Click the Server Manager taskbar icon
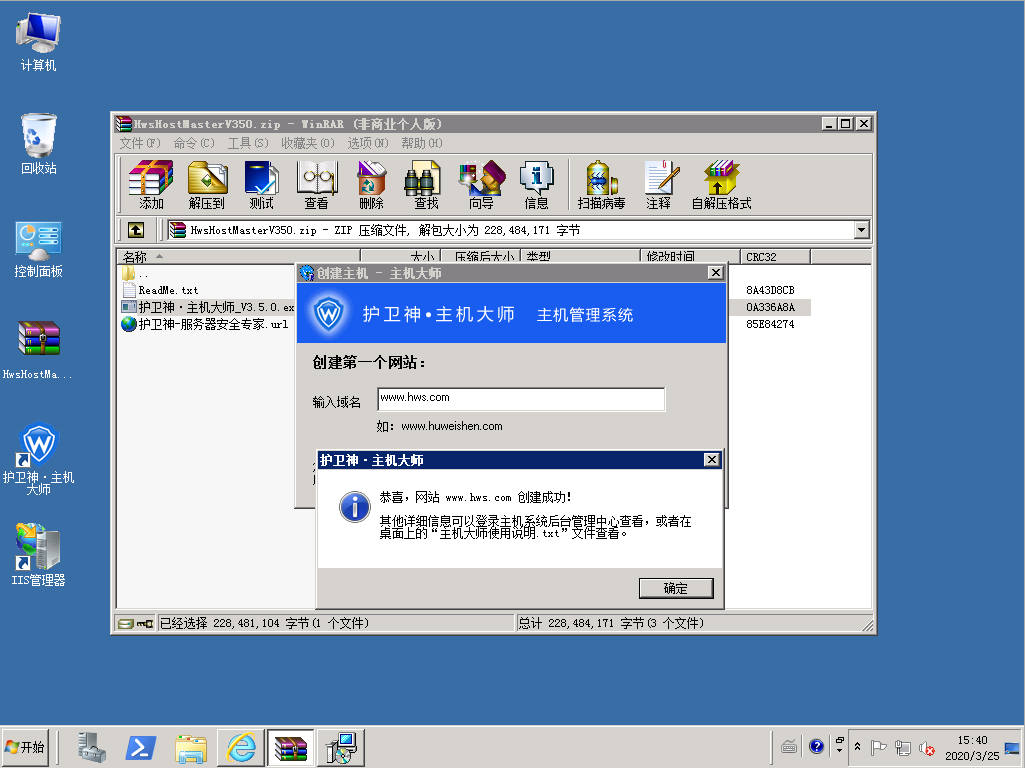This screenshot has height=768, width=1025. [x=92, y=748]
